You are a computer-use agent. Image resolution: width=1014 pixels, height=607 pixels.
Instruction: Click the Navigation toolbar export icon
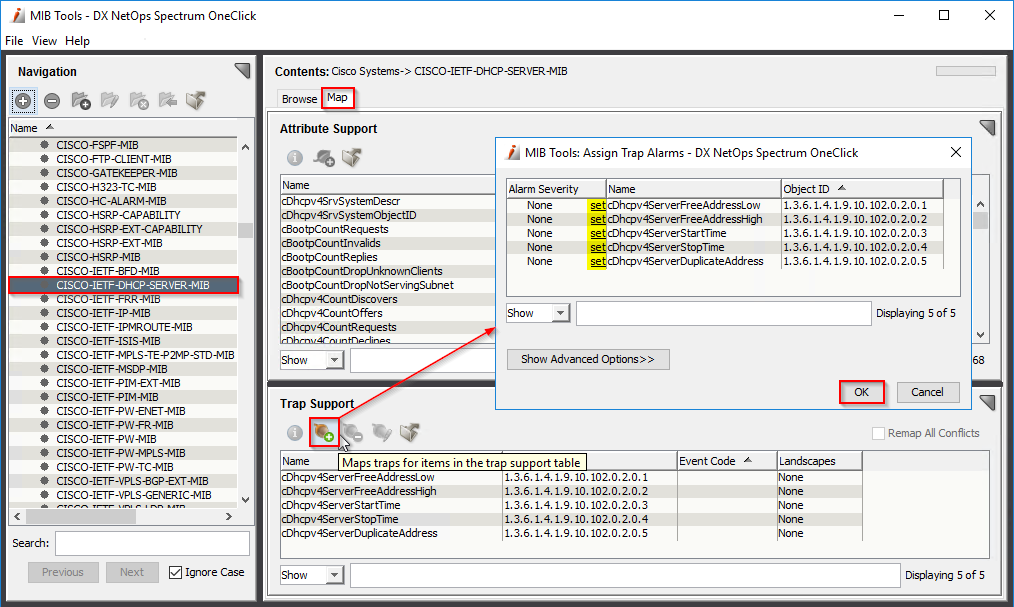(x=196, y=101)
